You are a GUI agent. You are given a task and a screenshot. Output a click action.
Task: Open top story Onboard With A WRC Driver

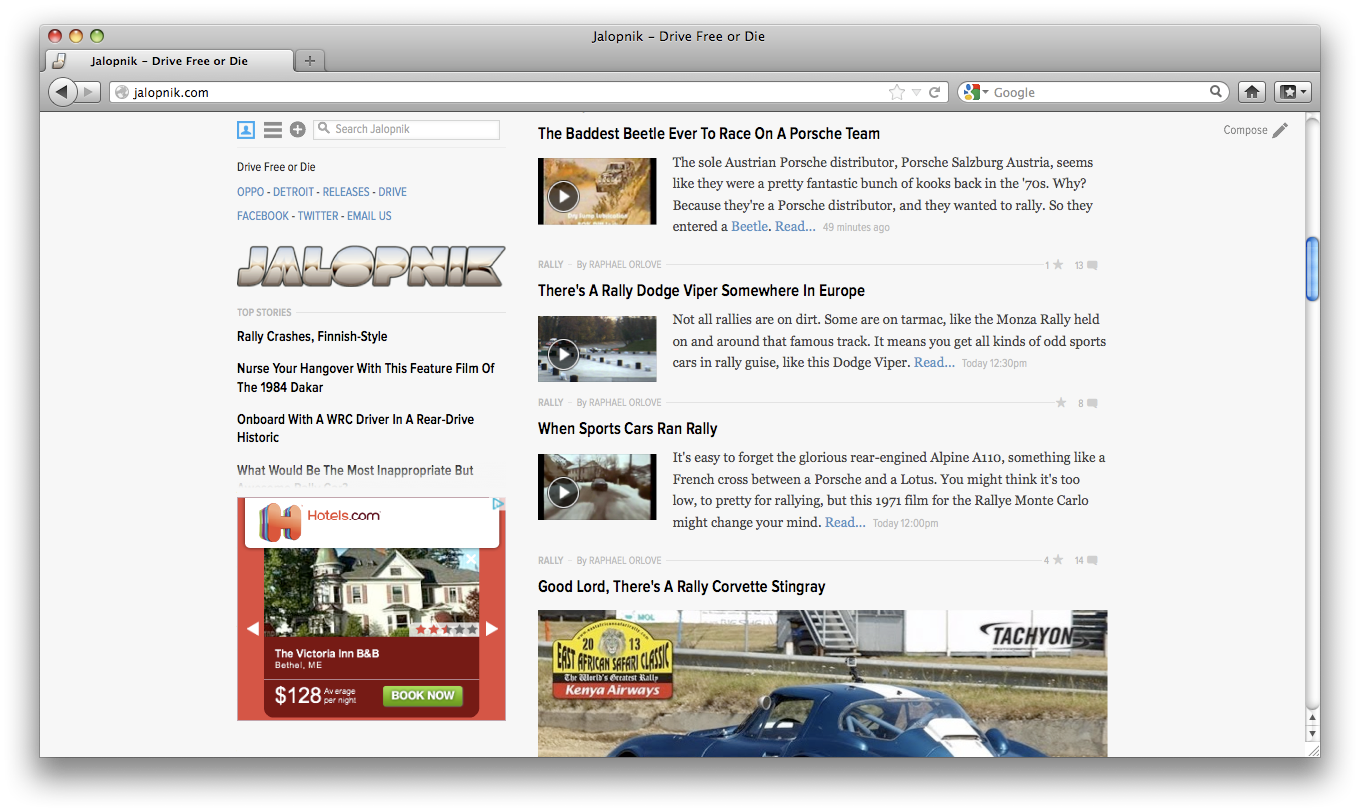356,428
